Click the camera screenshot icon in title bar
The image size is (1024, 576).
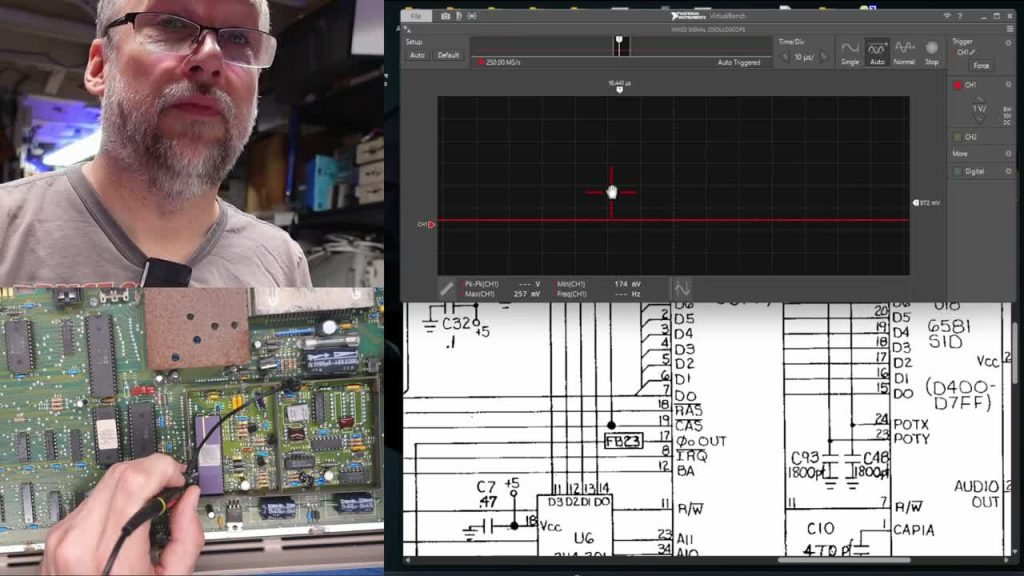(445, 16)
